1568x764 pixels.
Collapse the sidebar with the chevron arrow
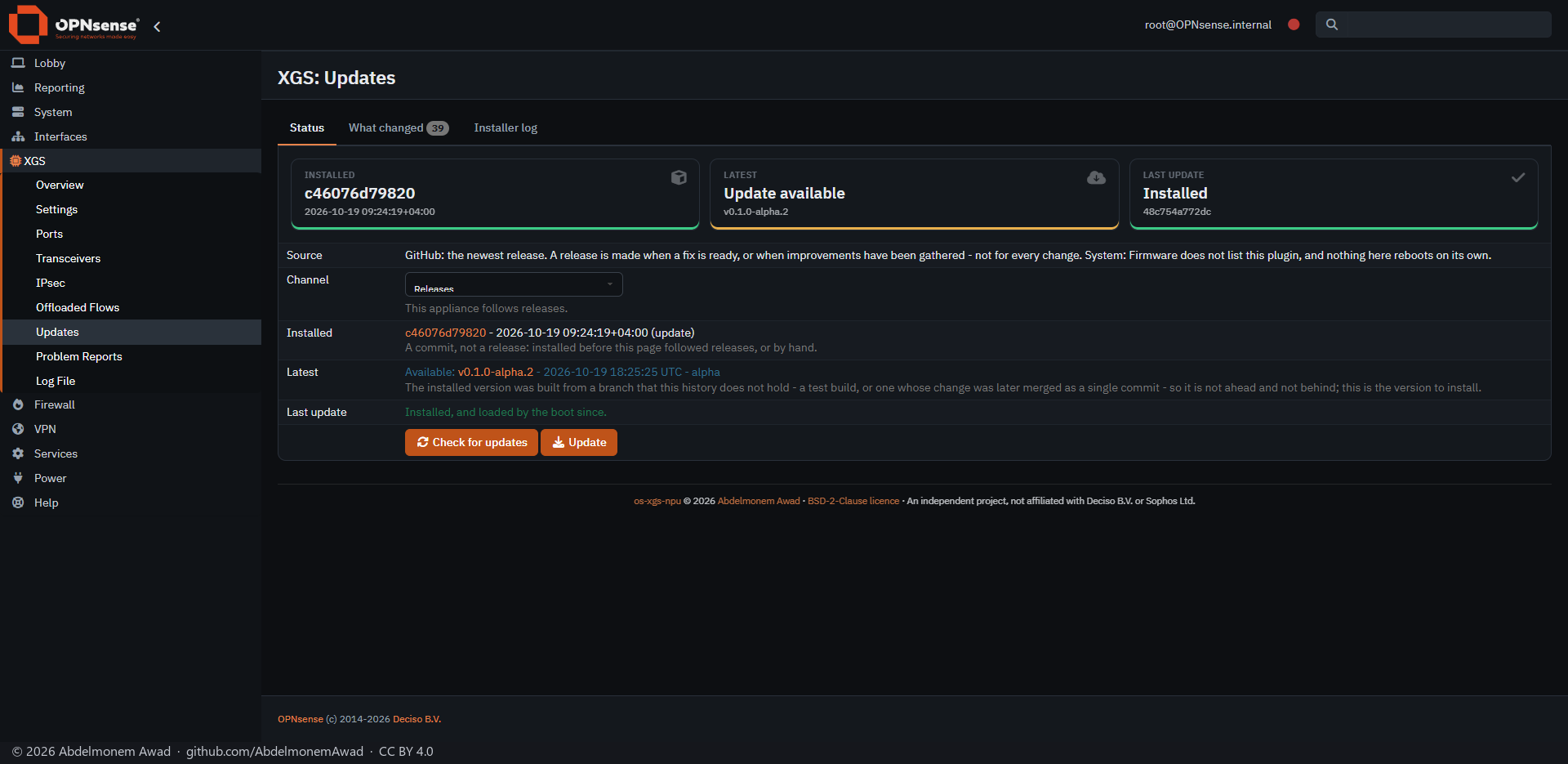point(157,26)
